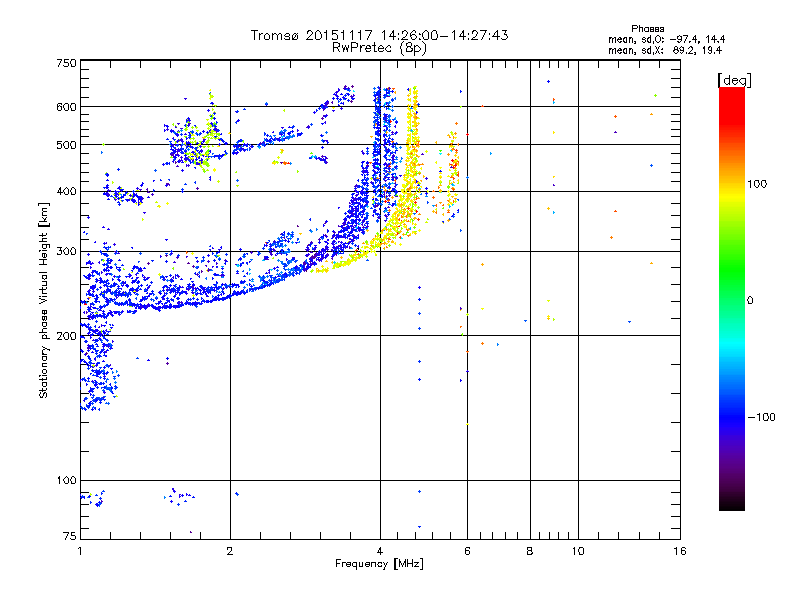Click the green section of the colorbar near 0
800x600 pixels.
click(x=732, y=286)
